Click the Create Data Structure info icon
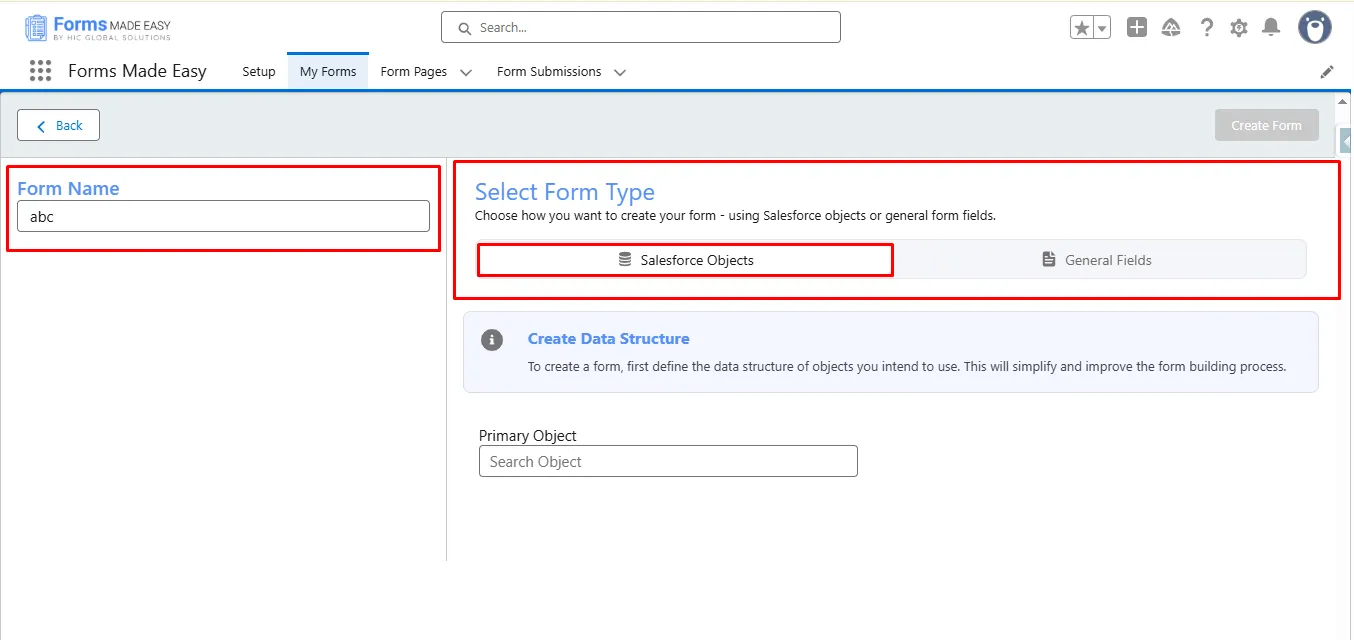 click(x=492, y=340)
